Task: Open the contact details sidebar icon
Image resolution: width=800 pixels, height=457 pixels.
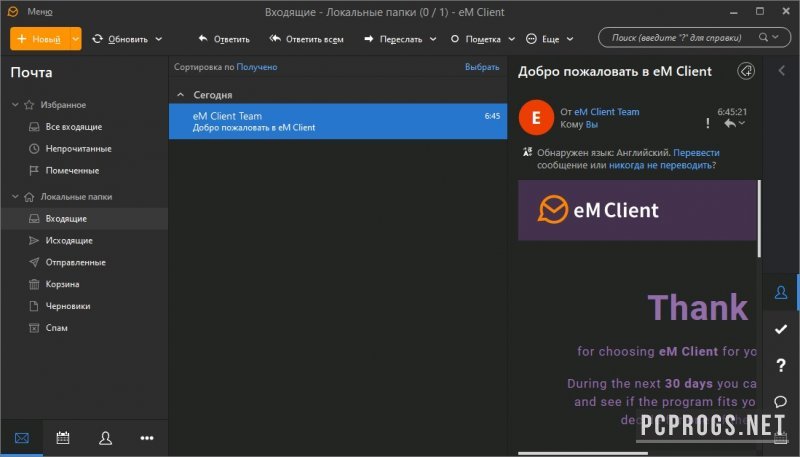Action: (781, 292)
